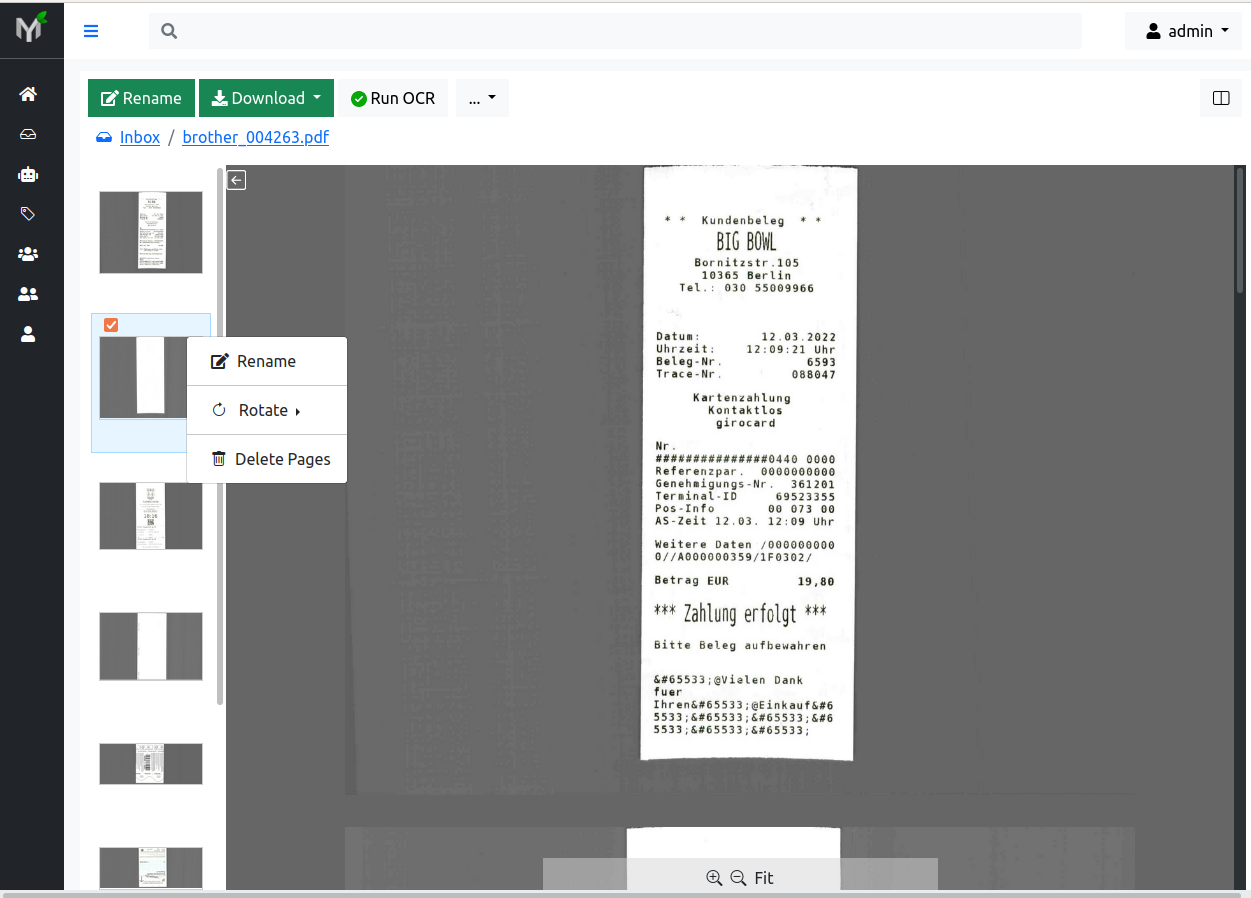
Task: Select the fifth page thumbnail with barcode receipt
Action: pyautogui.click(x=151, y=764)
